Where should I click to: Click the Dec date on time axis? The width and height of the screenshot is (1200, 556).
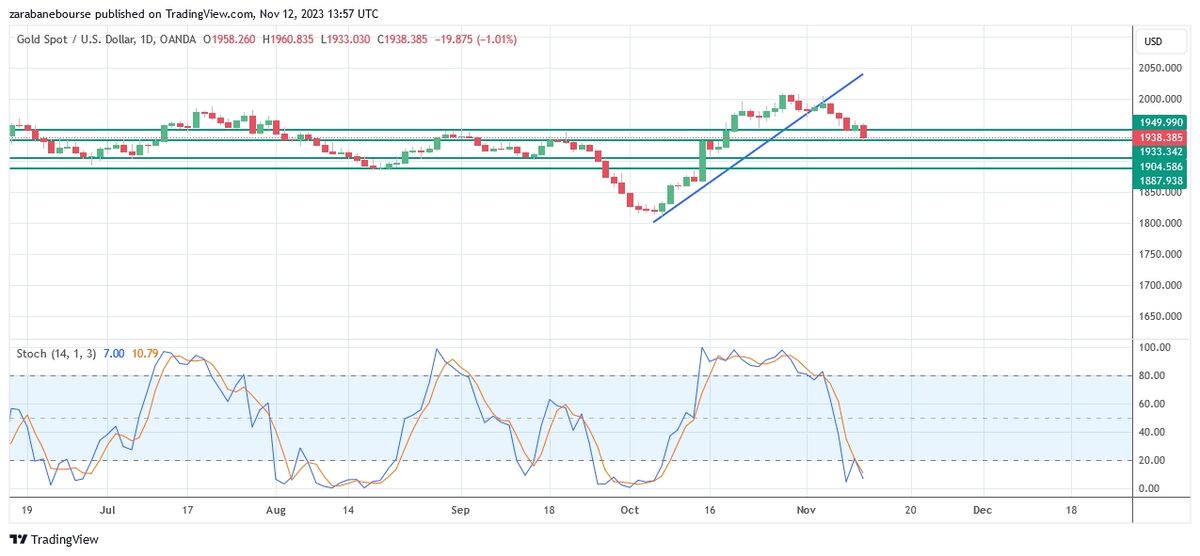tap(982, 509)
